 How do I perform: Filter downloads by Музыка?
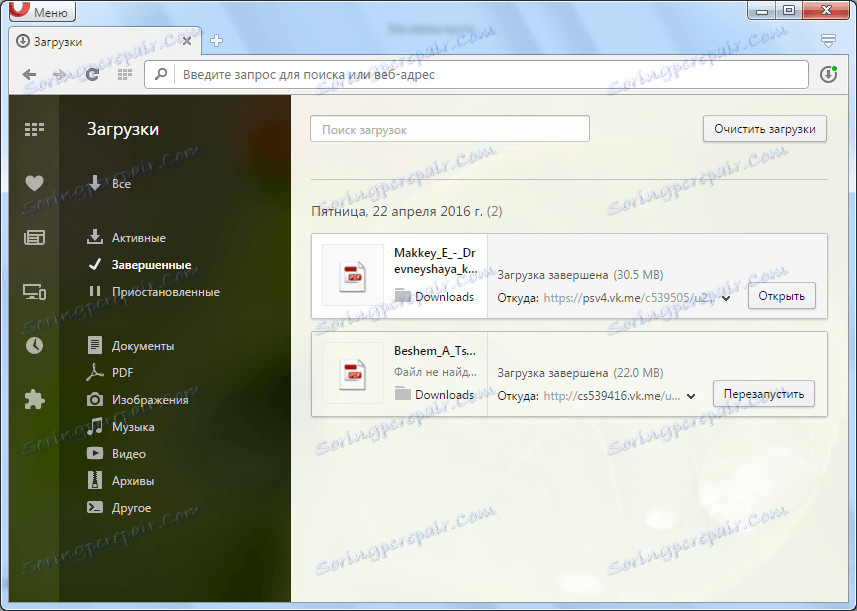click(x=121, y=426)
